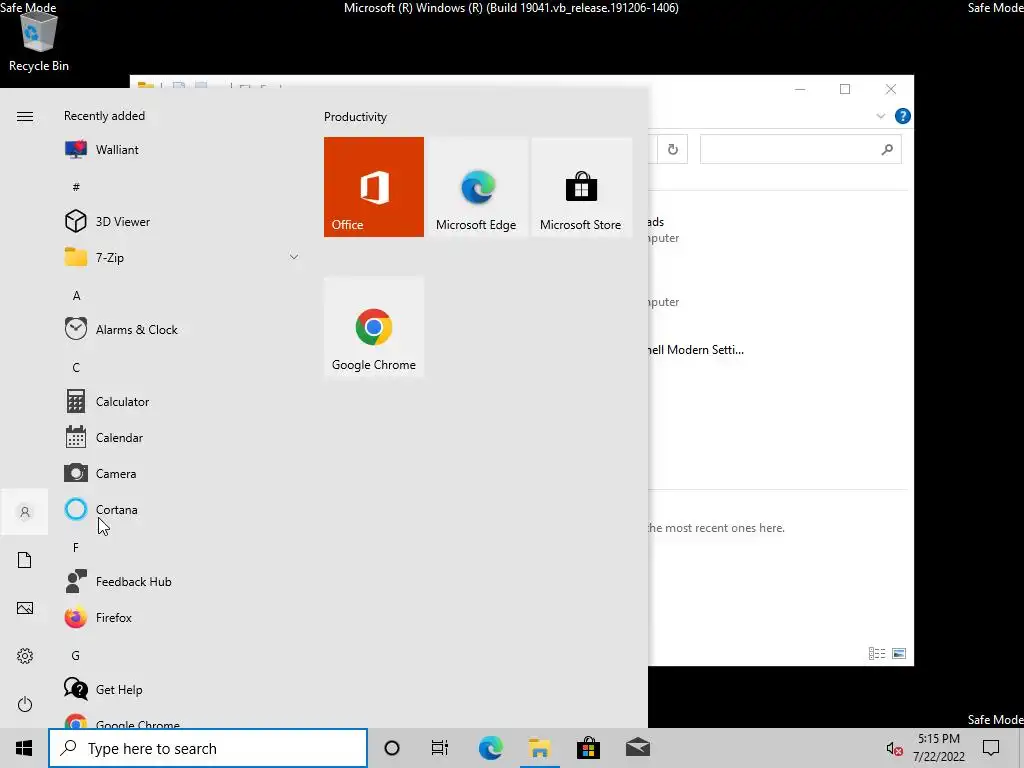Open Cortana circle on taskbar
1024x768 pixels.
click(x=392, y=748)
